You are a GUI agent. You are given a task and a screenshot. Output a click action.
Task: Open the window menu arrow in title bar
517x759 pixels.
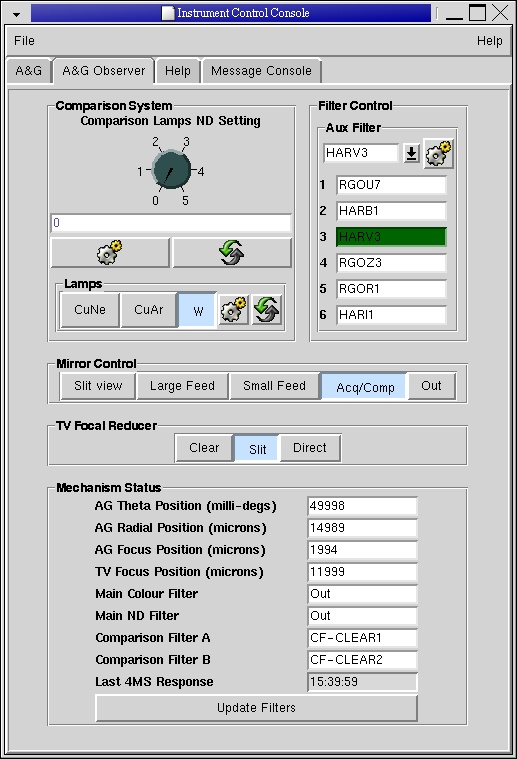[x=16, y=14]
